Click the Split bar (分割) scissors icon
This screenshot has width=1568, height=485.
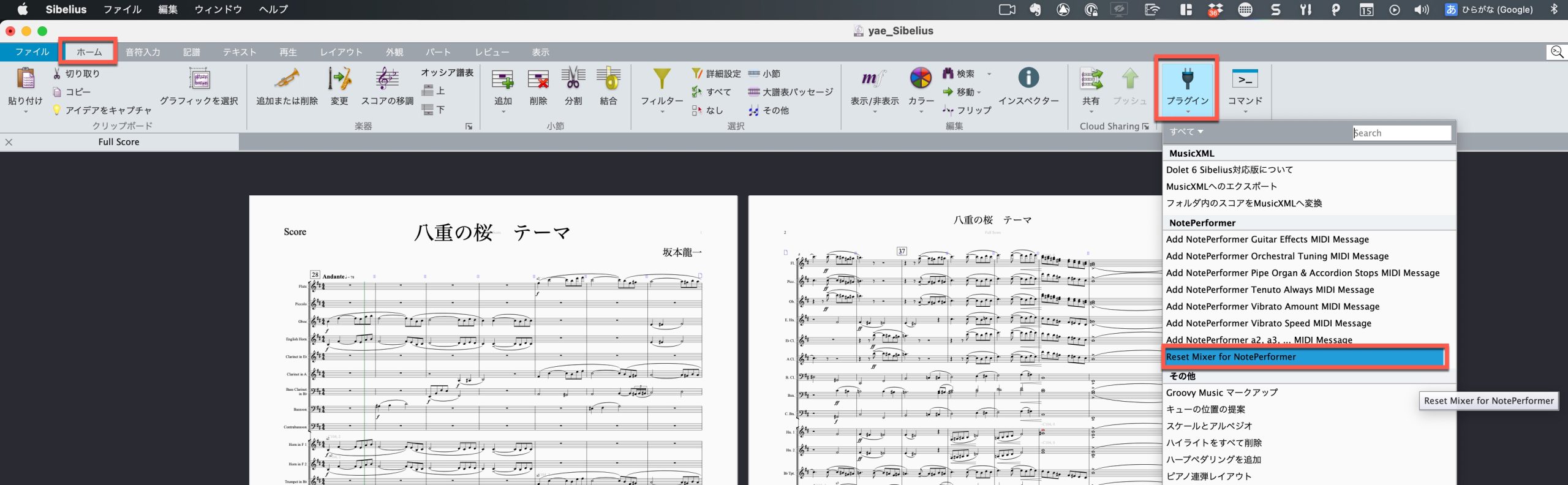pyautogui.click(x=573, y=80)
